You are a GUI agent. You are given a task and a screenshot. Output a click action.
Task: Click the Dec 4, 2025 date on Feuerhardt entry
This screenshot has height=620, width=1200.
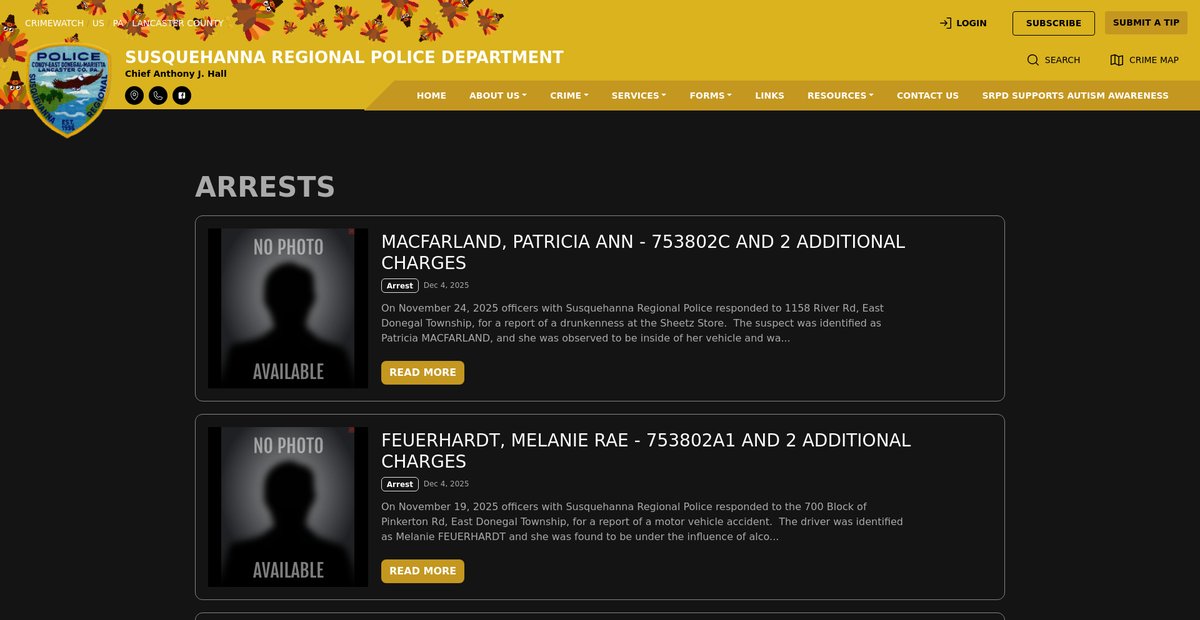pyautogui.click(x=446, y=484)
